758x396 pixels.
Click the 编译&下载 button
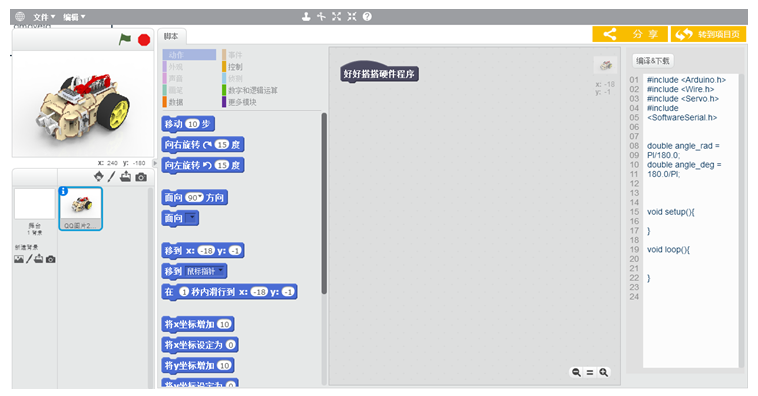pos(653,61)
